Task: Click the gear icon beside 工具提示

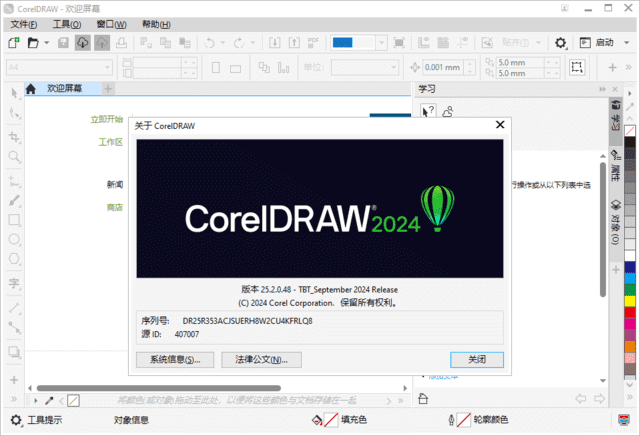Action: [16, 420]
